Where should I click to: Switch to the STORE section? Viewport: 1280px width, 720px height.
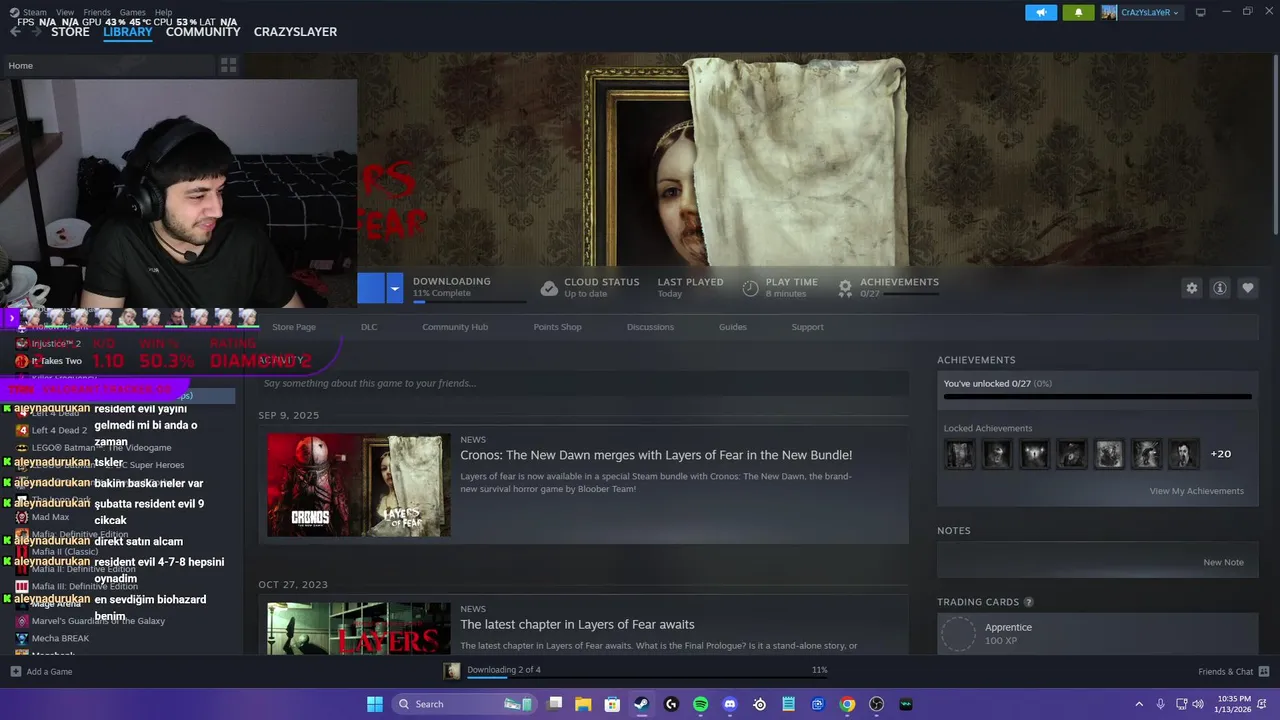click(70, 32)
